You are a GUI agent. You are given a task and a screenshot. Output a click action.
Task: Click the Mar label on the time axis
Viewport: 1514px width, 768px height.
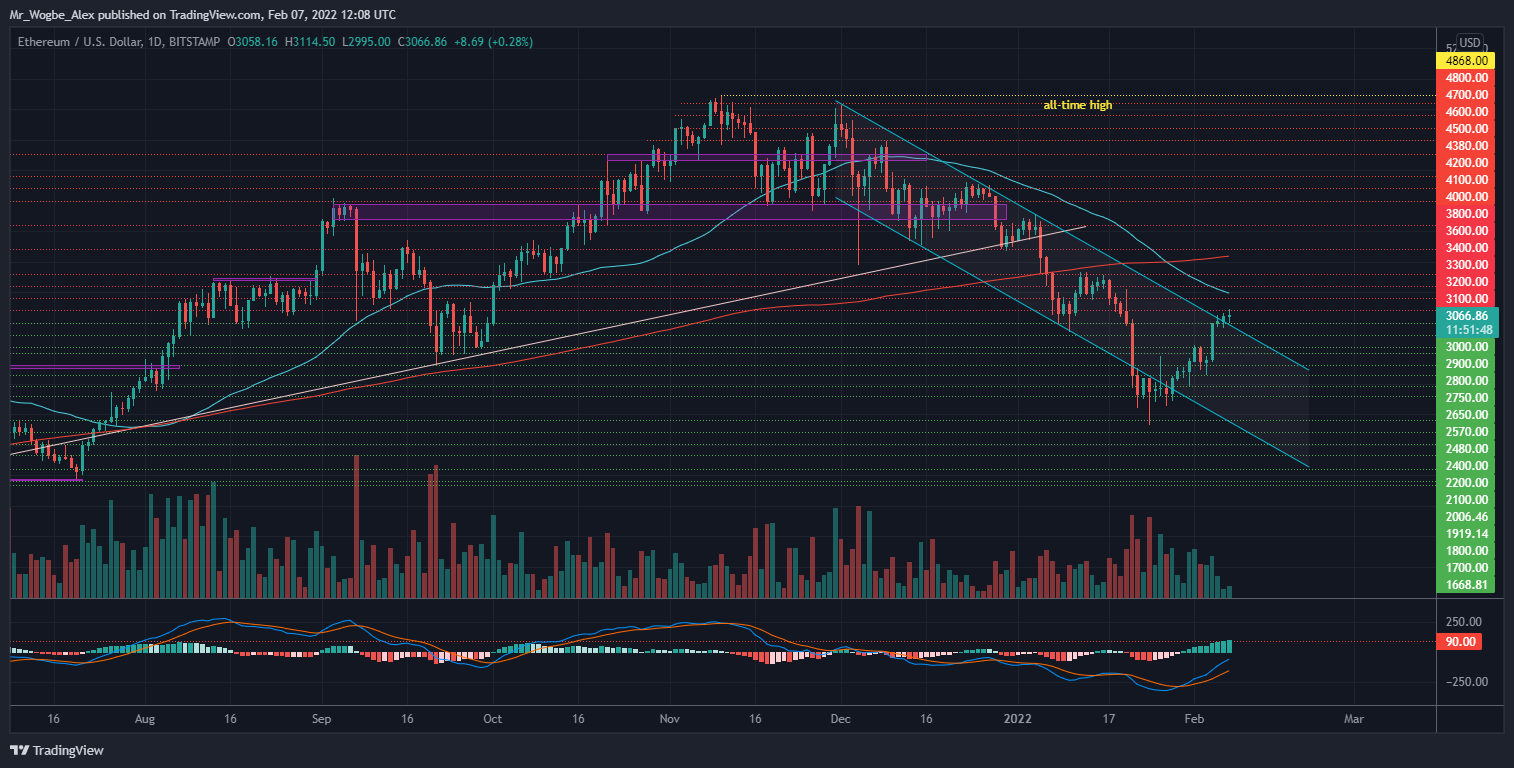click(1353, 718)
